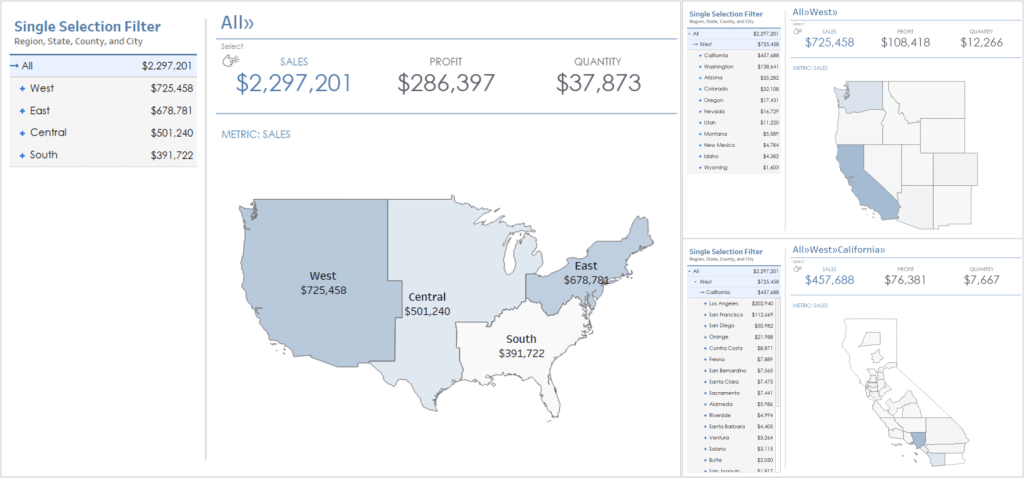Viewport: 1024px width, 478px height.
Task: Expand the East region row showing $678,781
Action: point(22,111)
